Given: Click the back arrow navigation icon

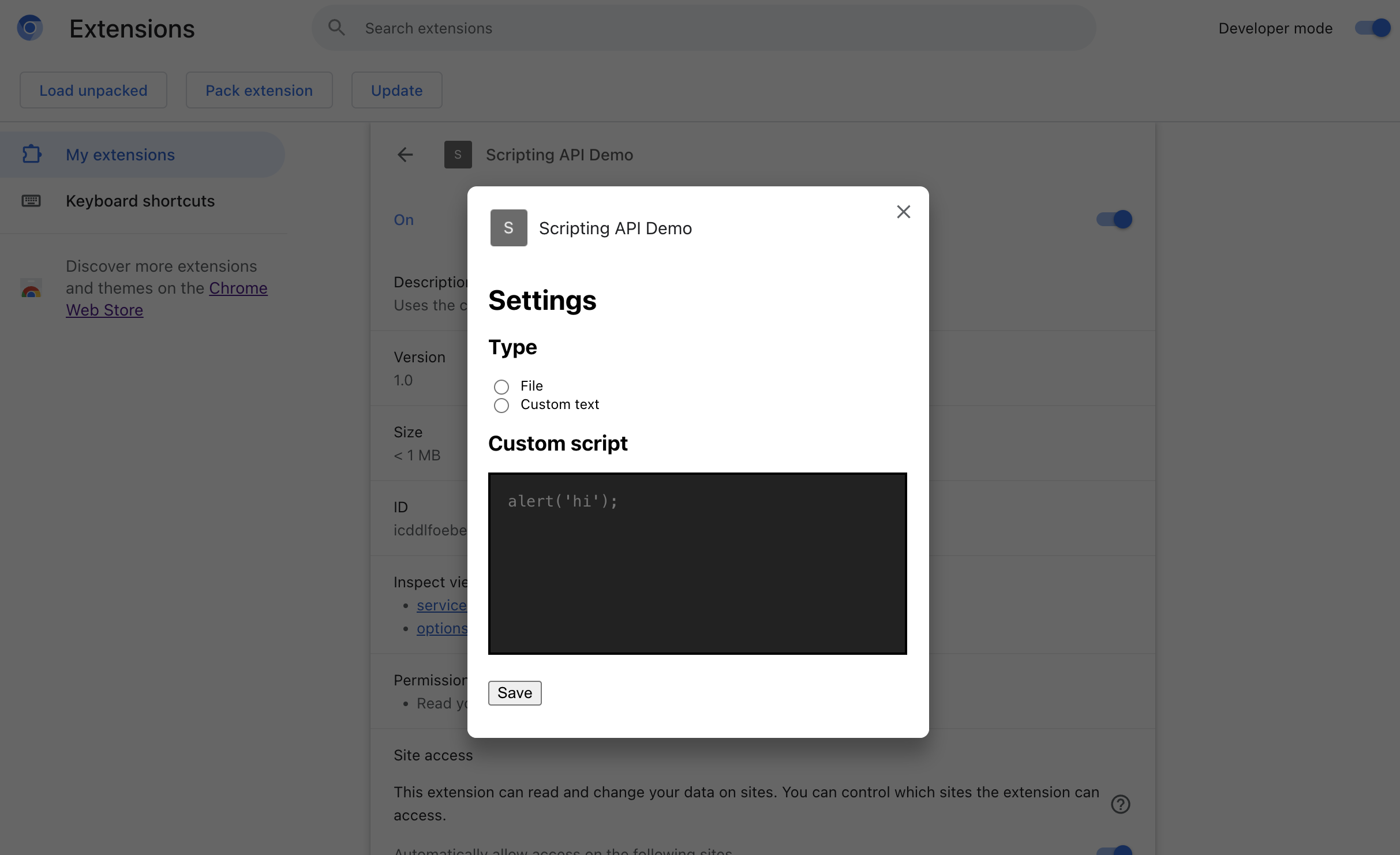Looking at the screenshot, I should (x=404, y=154).
